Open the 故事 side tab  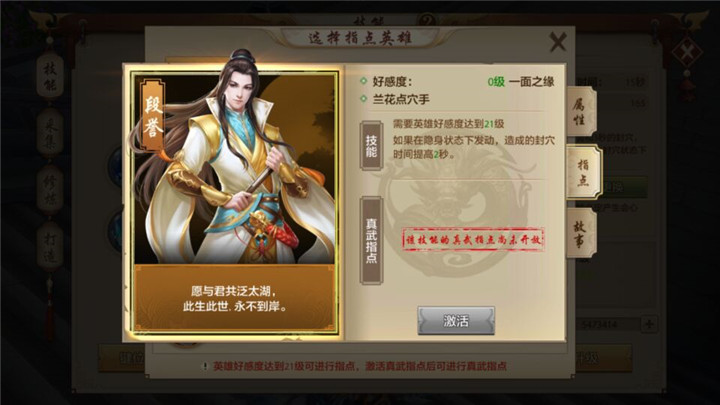click(x=581, y=233)
